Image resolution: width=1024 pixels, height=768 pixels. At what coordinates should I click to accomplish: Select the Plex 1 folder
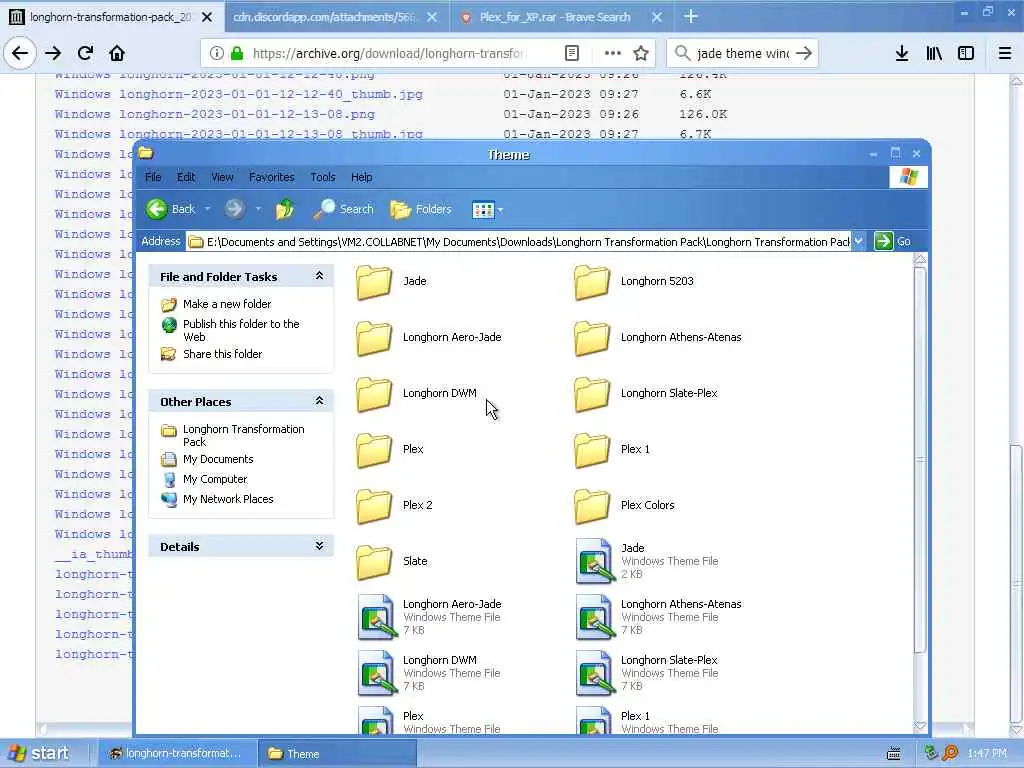pos(612,451)
